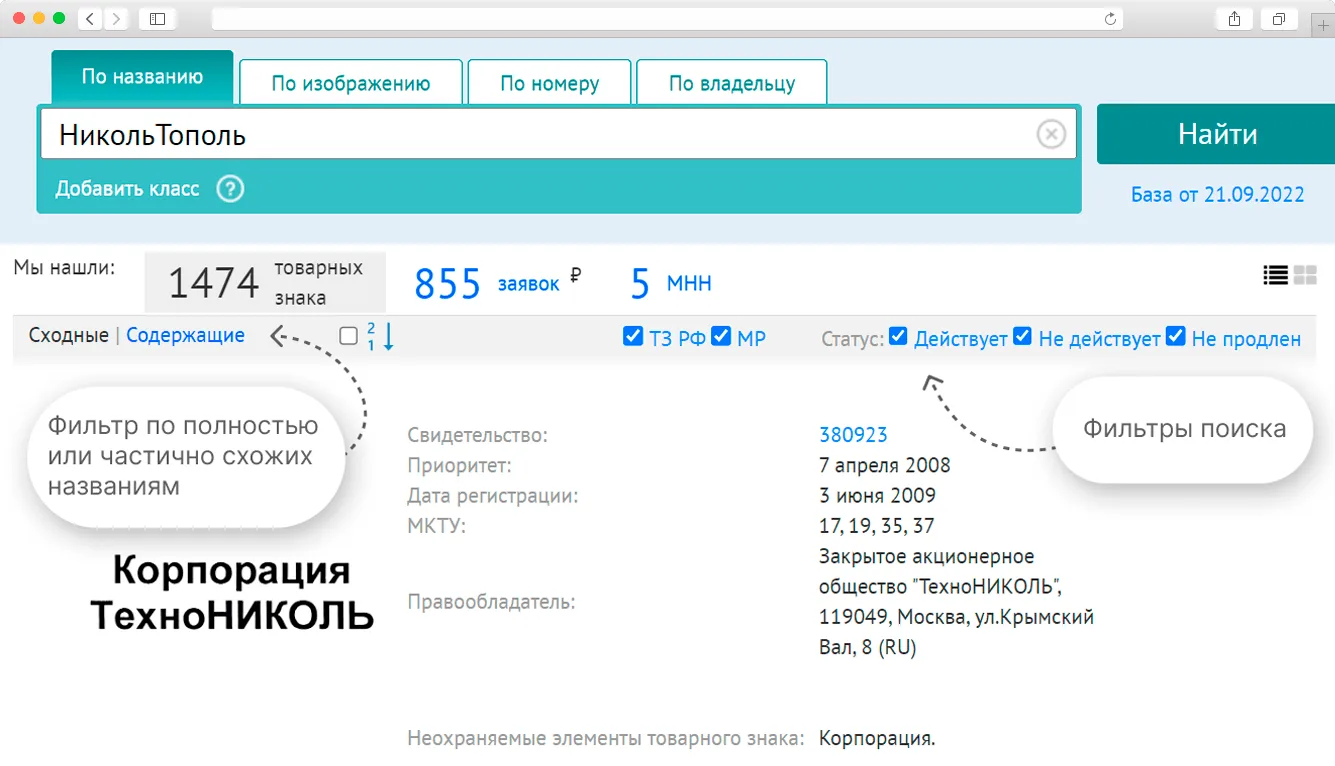The image size is (1335, 766).
Task: Open the help question mark icon
Action: coord(230,188)
